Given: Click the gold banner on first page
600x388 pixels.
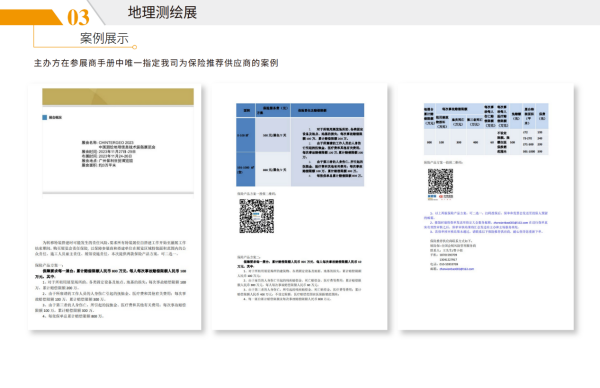Looking at the screenshot, I should pos(118,97).
